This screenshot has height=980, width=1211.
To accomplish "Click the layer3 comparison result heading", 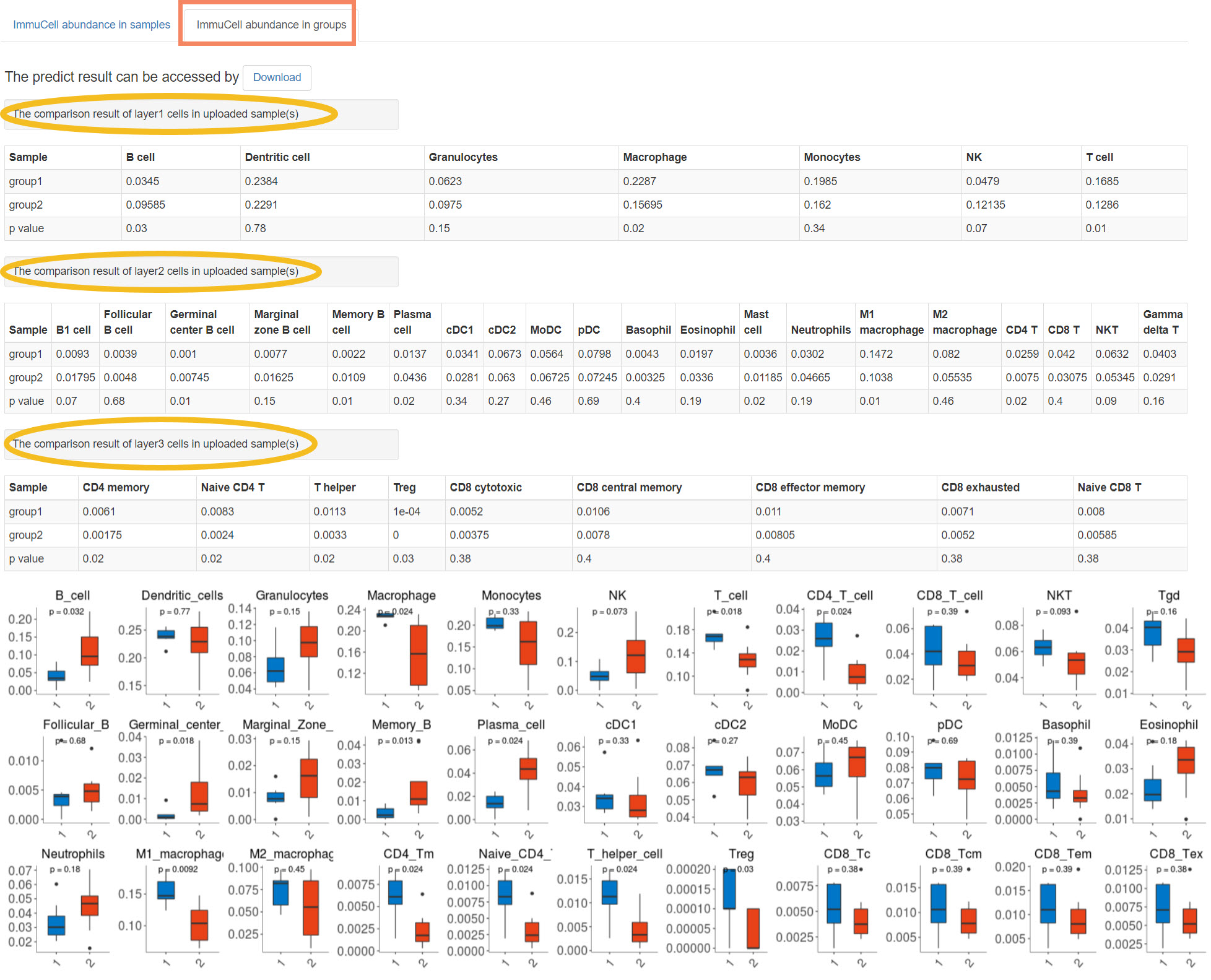I will (156, 444).
